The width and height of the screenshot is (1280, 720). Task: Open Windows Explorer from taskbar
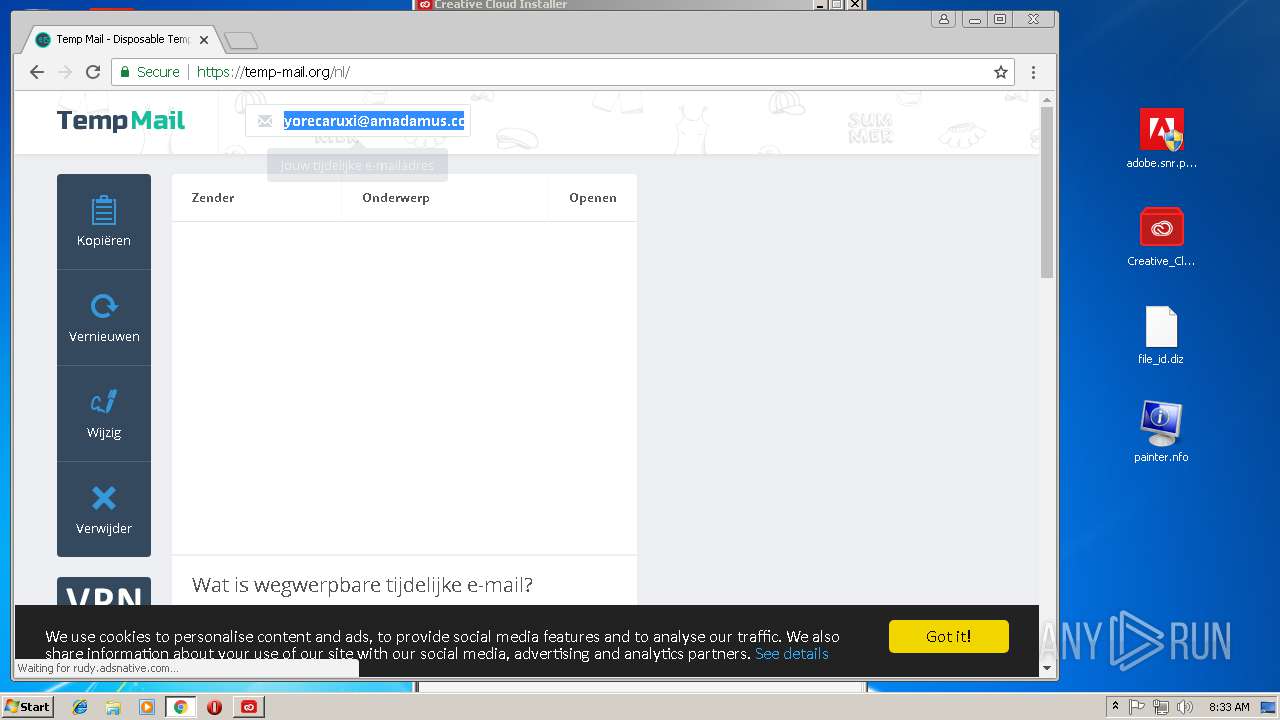113,707
